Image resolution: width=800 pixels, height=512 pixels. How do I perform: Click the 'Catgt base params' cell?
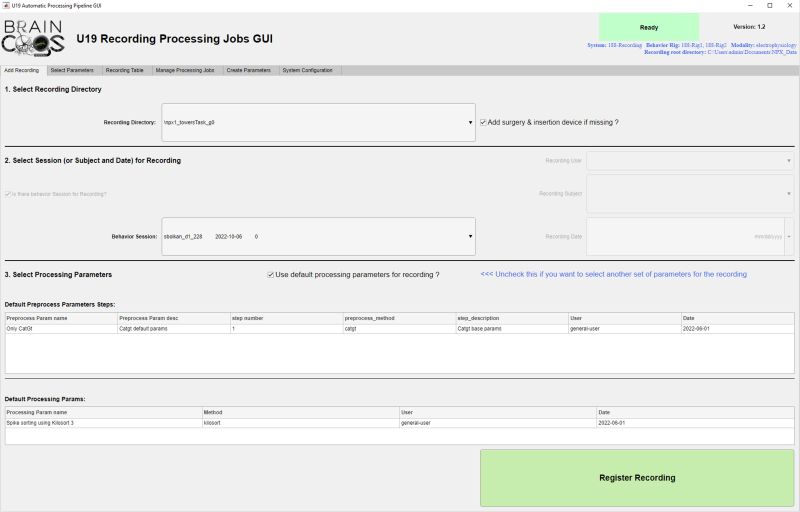click(512, 329)
